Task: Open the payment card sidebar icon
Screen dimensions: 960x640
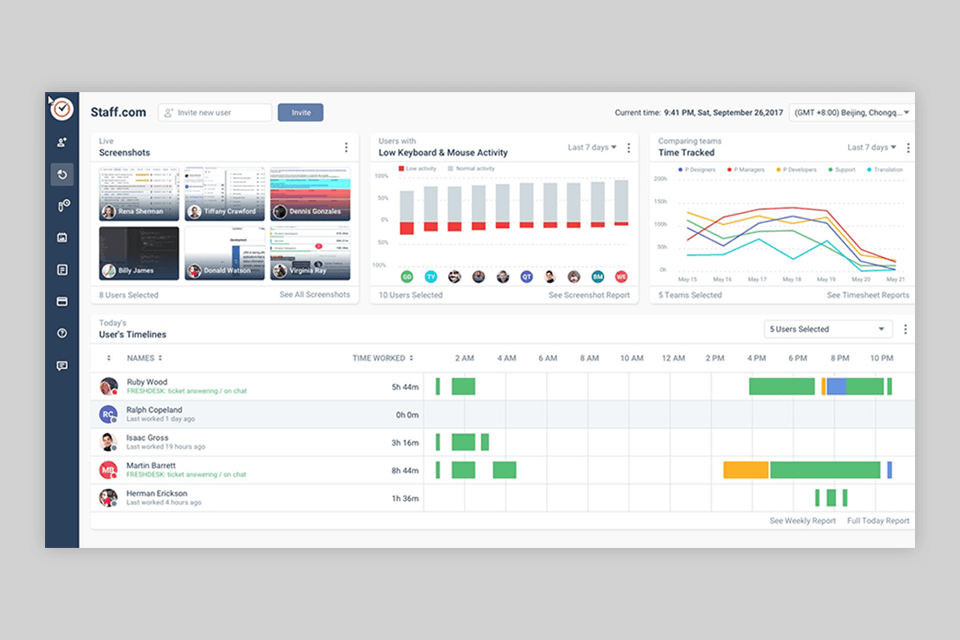Action: tap(62, 301)
